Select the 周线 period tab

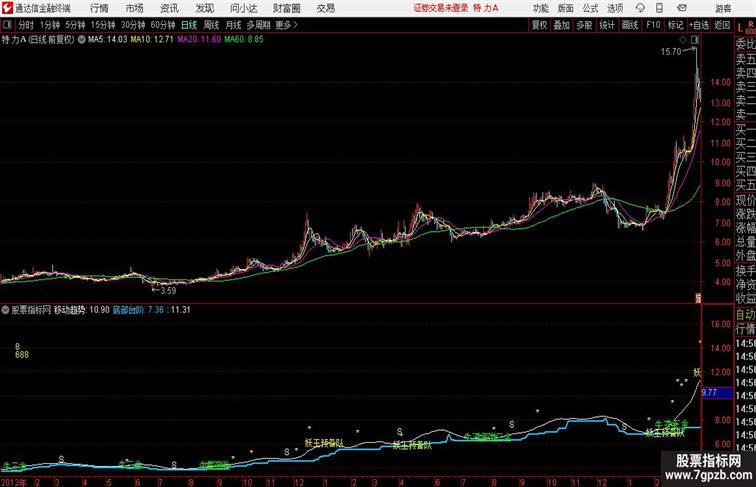pyautogui.click(x=211, y=25)
